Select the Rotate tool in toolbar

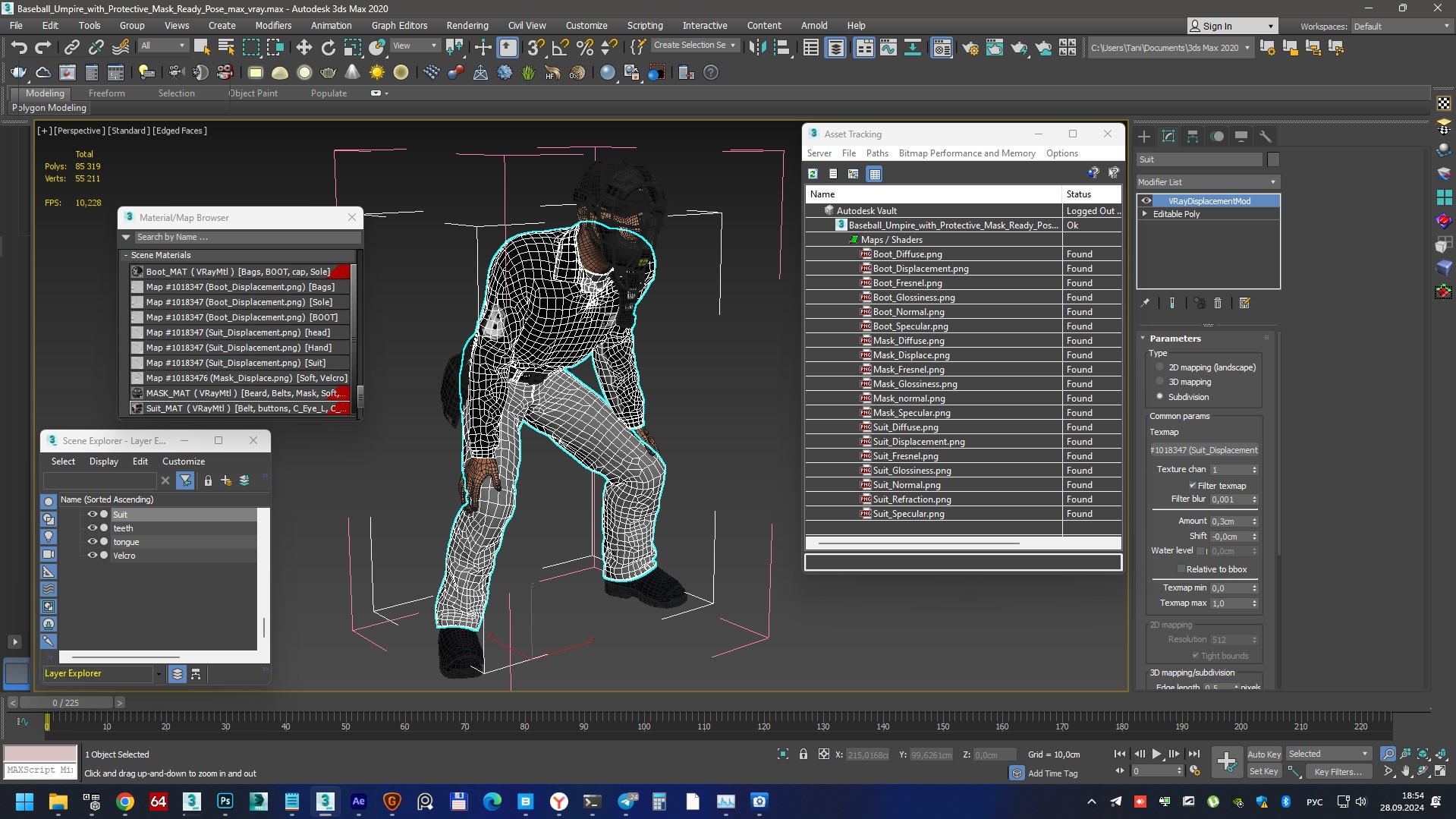tap(328, 48)
